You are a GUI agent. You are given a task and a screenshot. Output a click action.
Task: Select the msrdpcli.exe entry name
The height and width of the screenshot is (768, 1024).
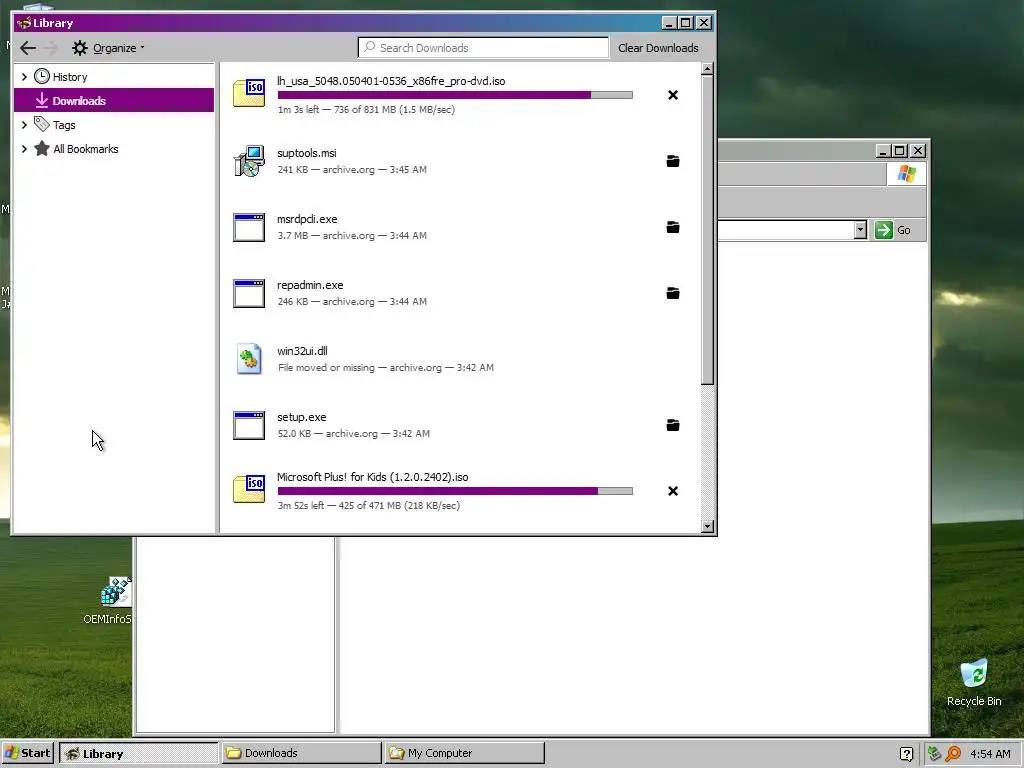(x=307, y=219)
